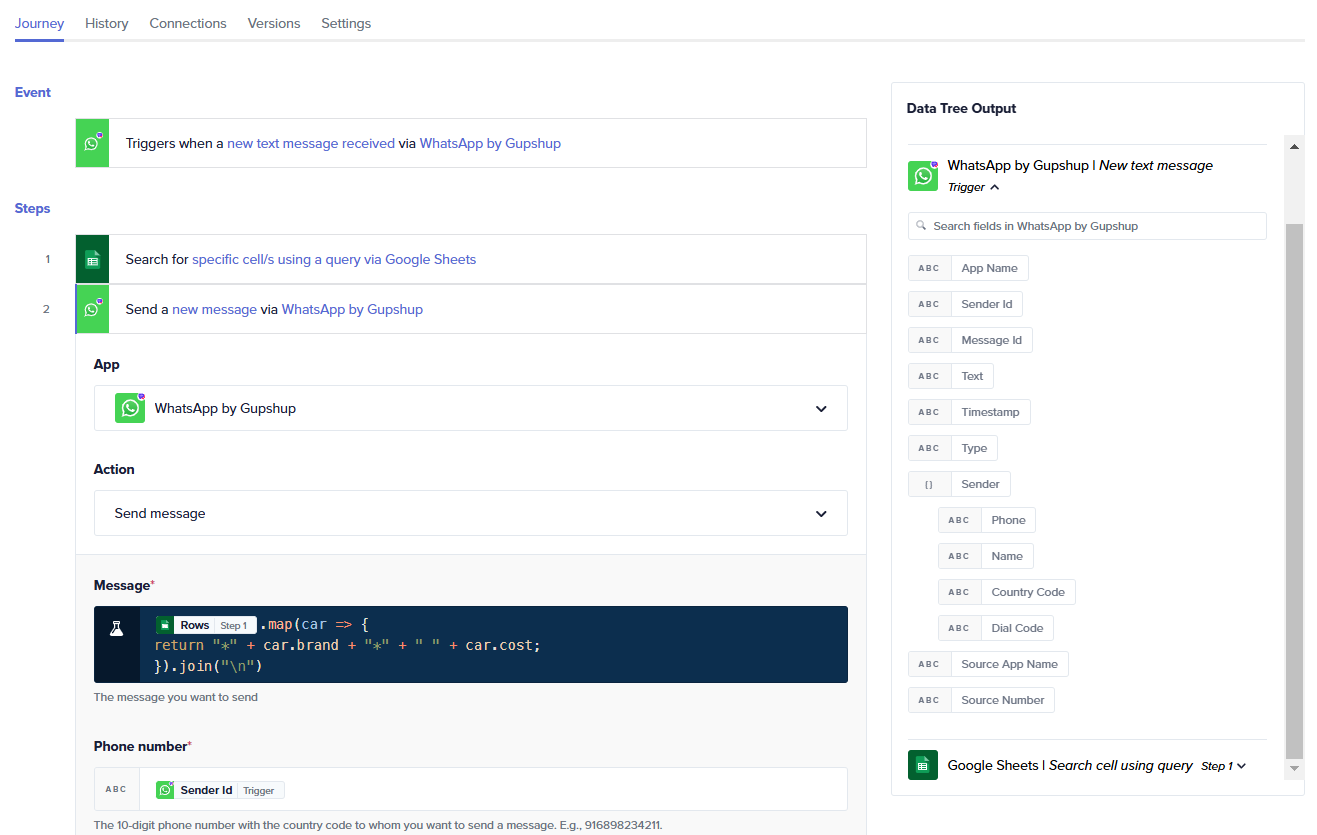Select the App Name field label
Image resolution: width=1317 pixels, height=835 pixels.
point(989,268)
